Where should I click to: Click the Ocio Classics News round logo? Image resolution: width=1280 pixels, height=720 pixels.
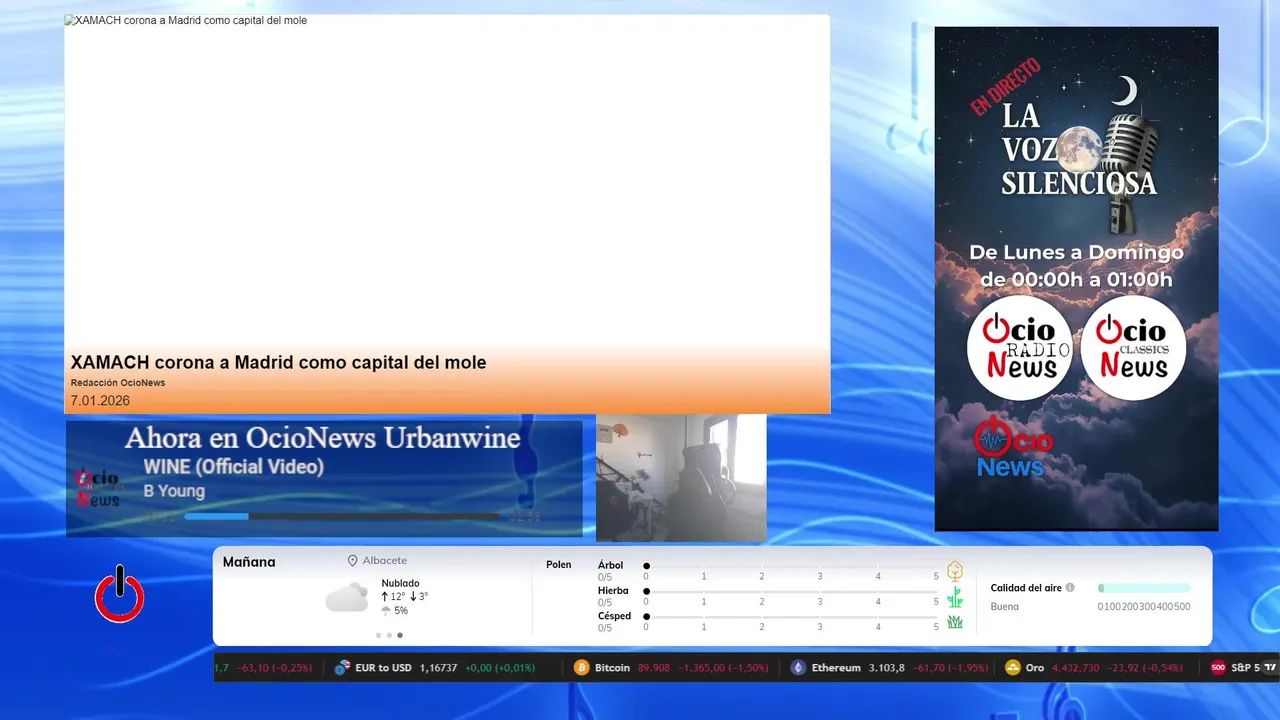point(1133,348)
